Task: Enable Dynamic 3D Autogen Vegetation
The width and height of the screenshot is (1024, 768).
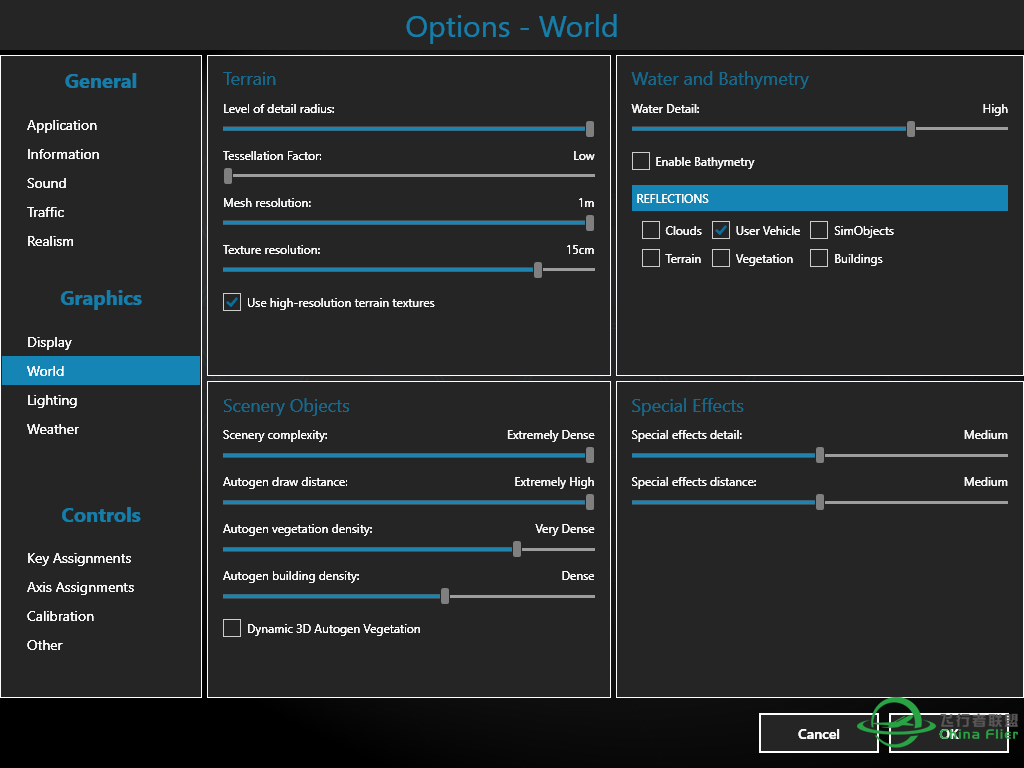Action: pyautogui.click(x=232, y=628)
